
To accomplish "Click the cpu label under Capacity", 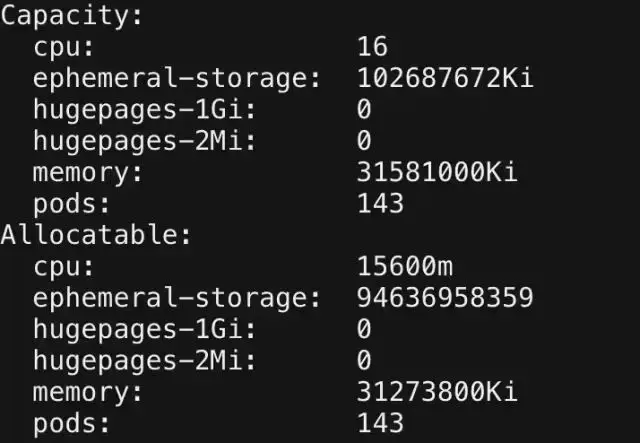I will coord(64,48).
